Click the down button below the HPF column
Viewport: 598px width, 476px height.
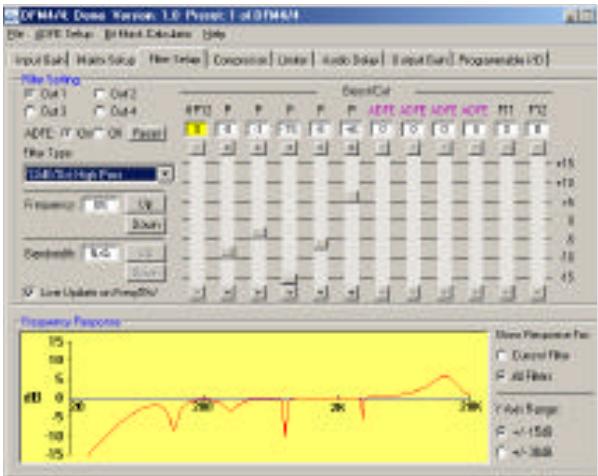198,293
